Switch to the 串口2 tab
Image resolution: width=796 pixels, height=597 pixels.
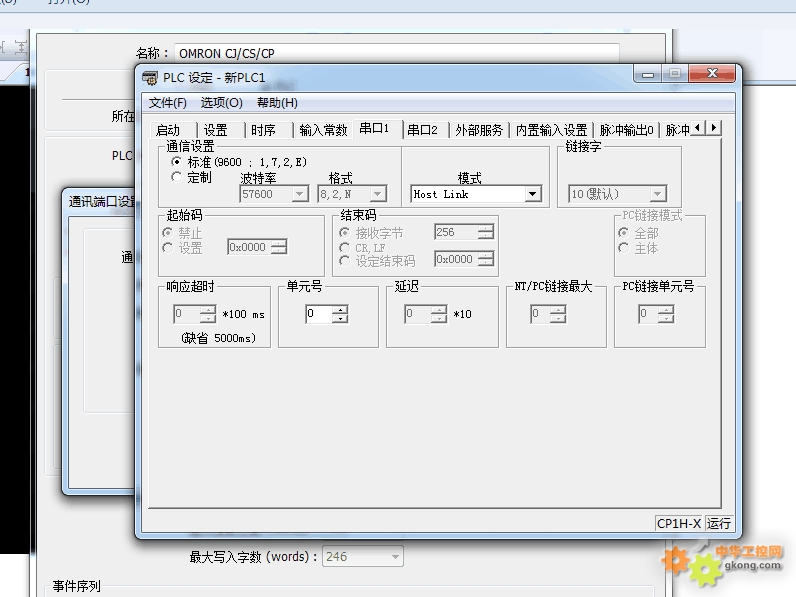(x=423, y=130)
